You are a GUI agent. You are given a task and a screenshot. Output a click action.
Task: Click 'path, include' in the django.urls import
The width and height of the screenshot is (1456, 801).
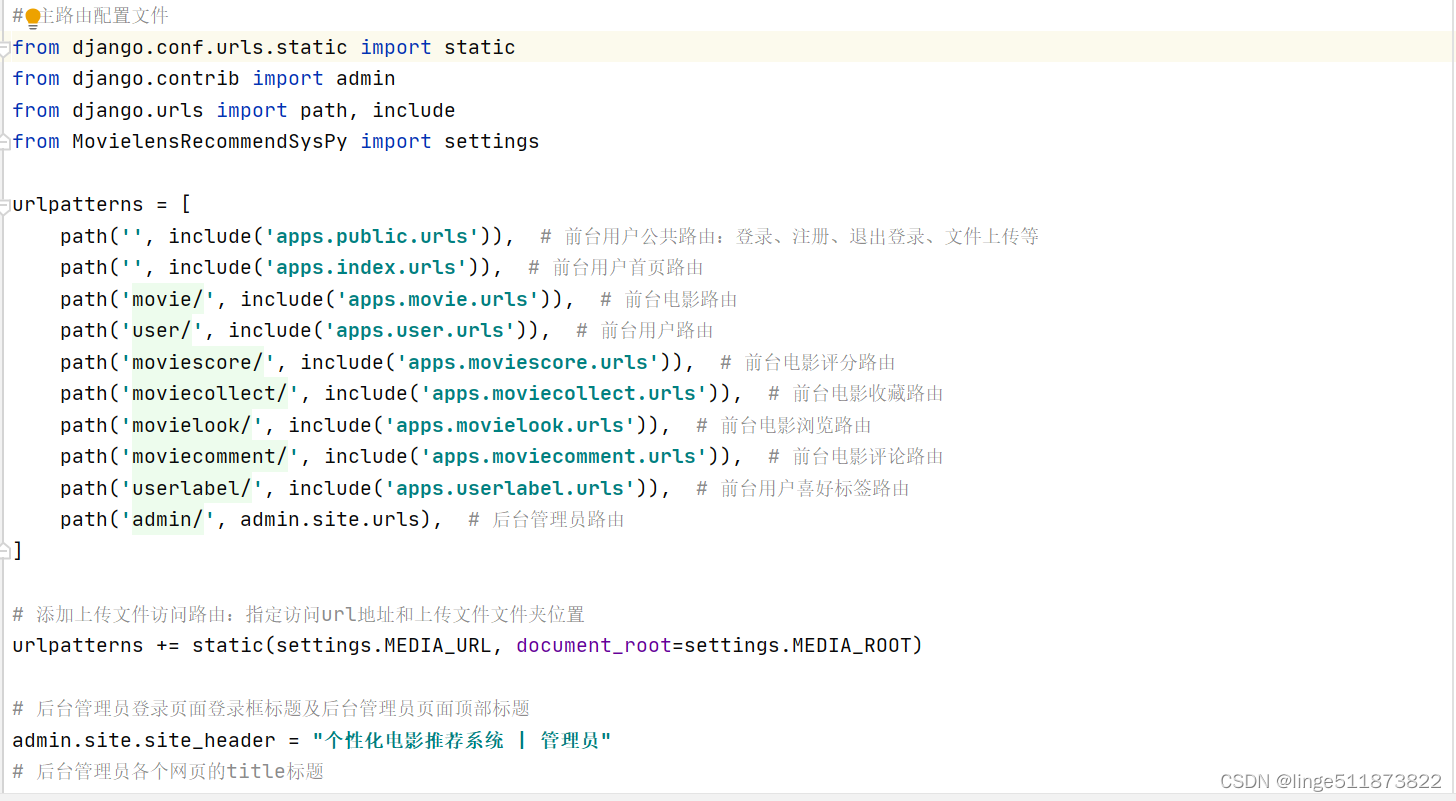click(378, 110)
